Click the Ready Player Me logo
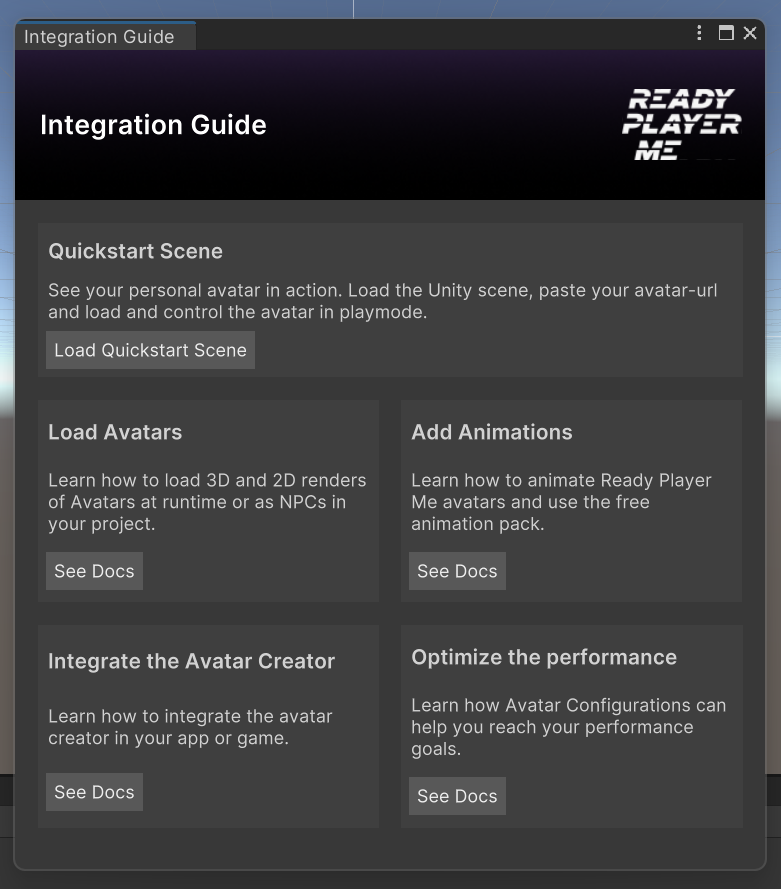Screen dimensions: 781x889 coord(683,122)
